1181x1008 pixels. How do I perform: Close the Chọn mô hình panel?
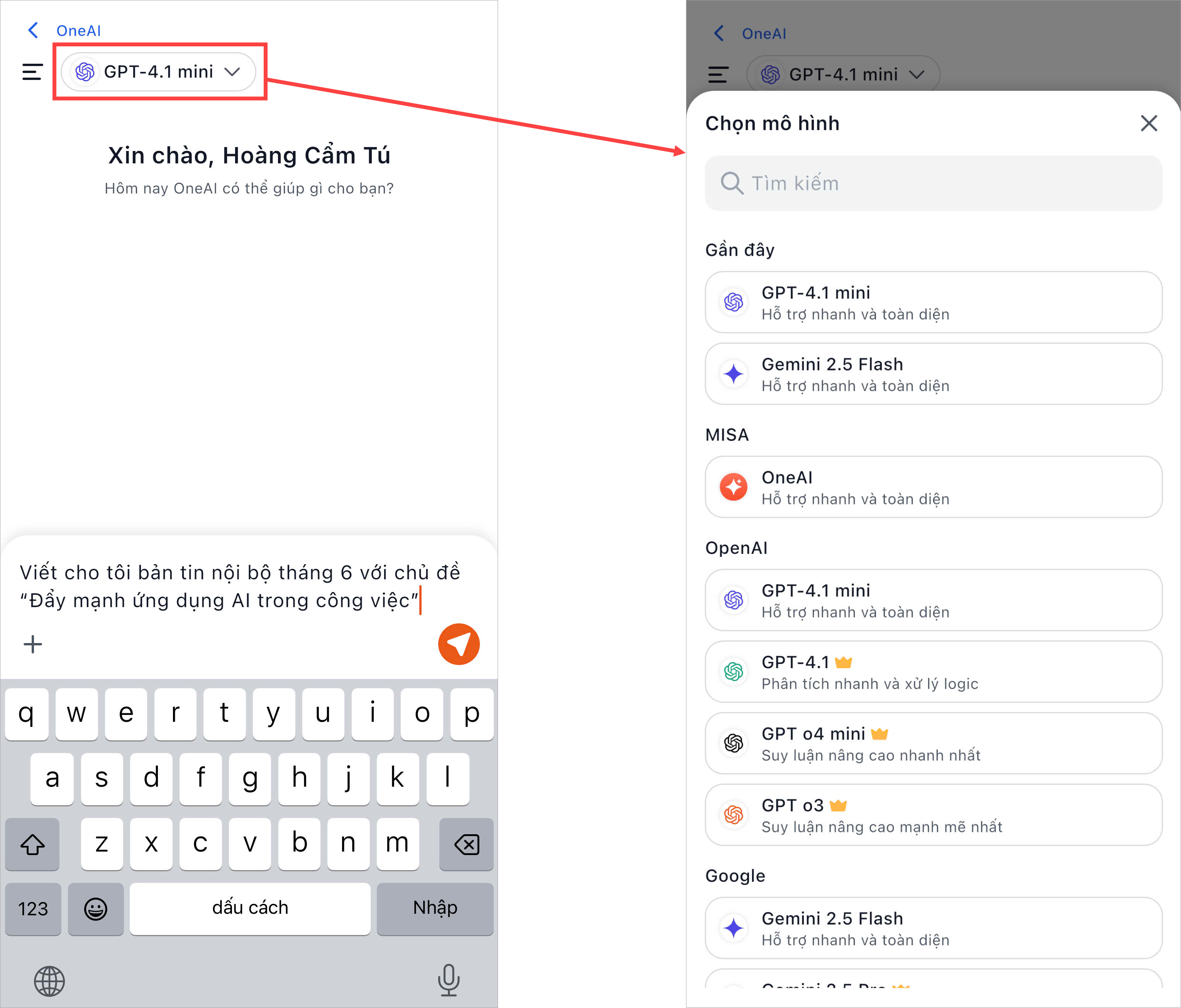(1148, 123)
